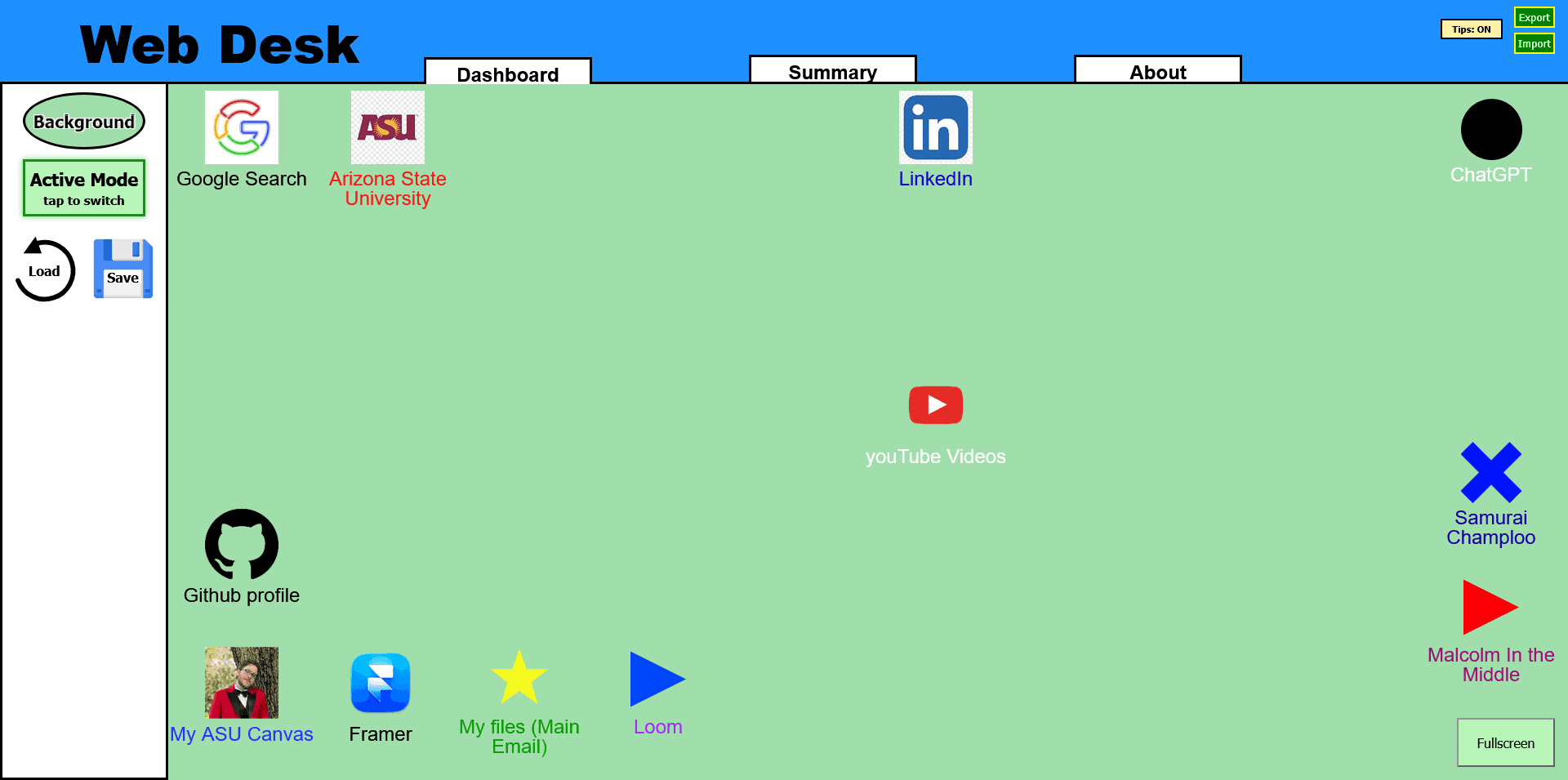Click the Web Desk title
This screenshot has width=1568, height=780.
[220, 45]
